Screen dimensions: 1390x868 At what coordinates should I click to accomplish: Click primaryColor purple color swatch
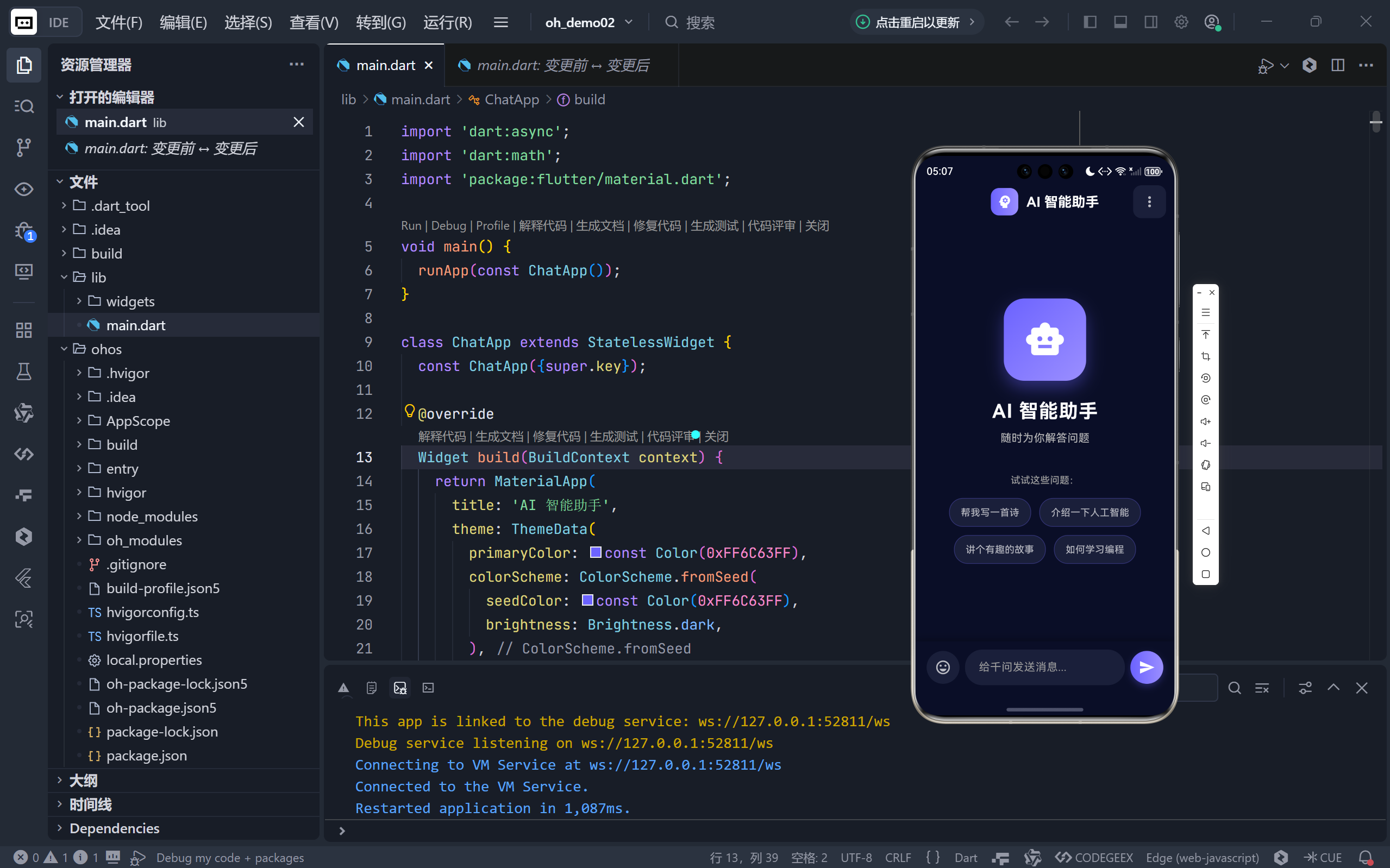pyautogui.click(x=596, y=552)
